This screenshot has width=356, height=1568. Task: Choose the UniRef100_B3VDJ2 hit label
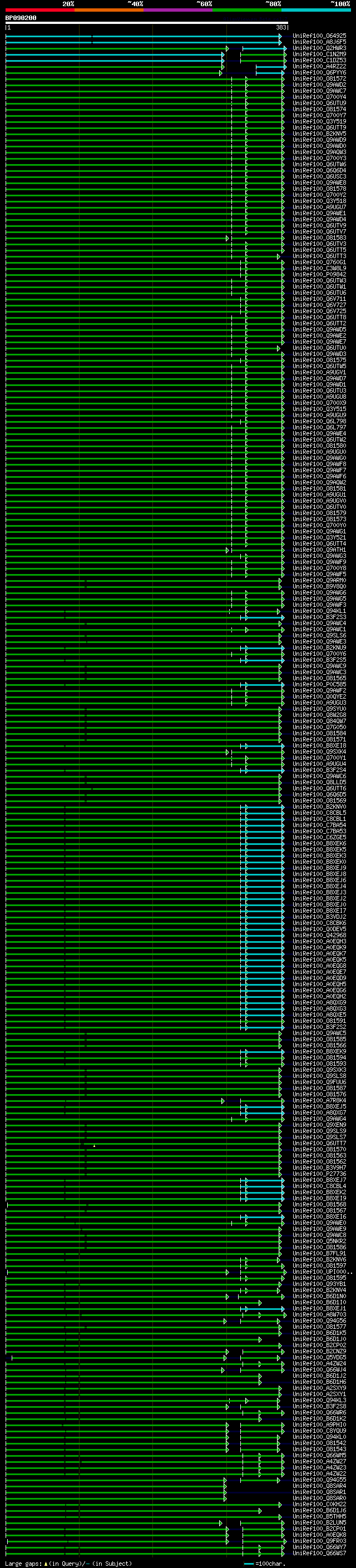point(319,917)
